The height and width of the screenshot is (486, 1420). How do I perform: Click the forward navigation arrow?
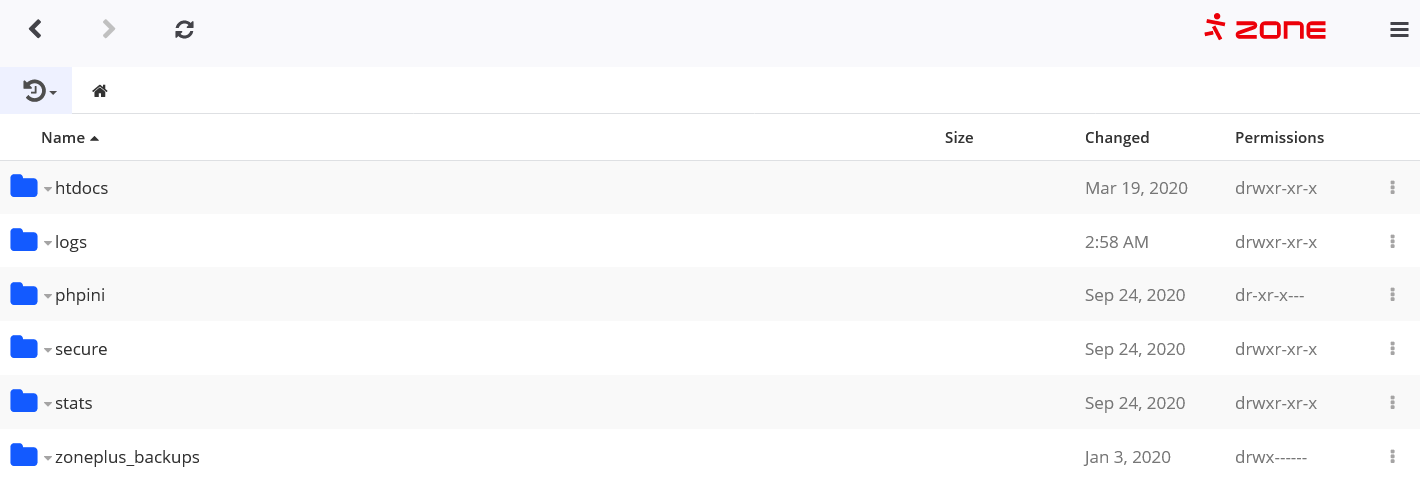tap(109, 29)
